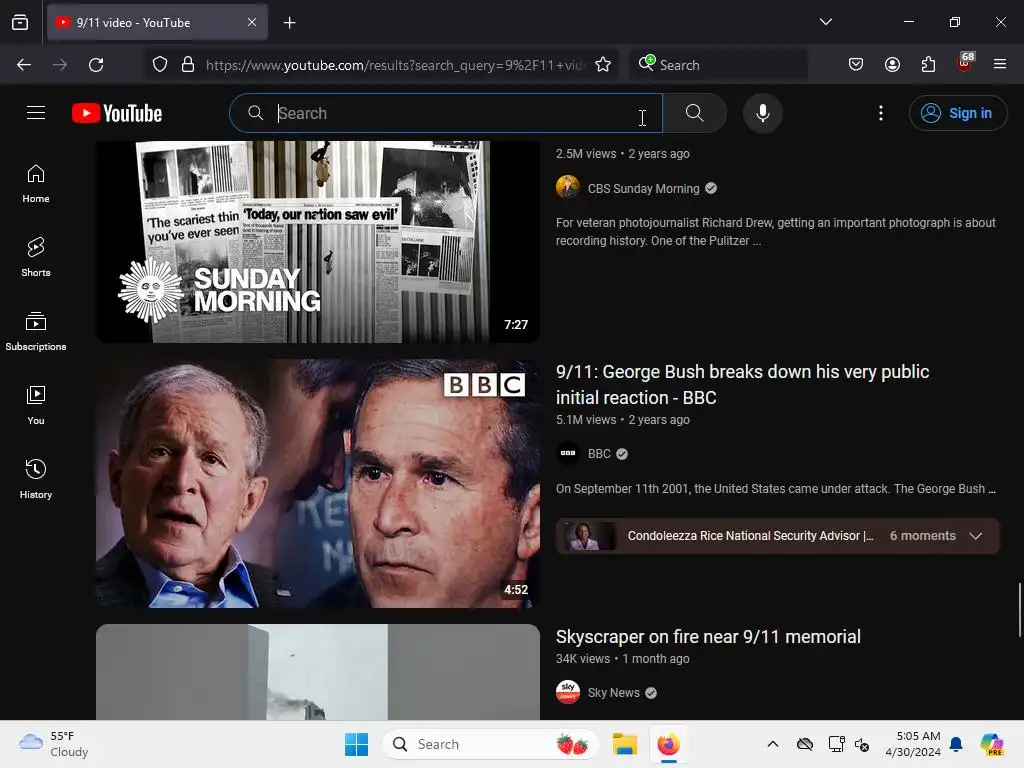Open History from the sidebar
The height and width of the screenshot is (768, 1024).
[x=36, y=479]
